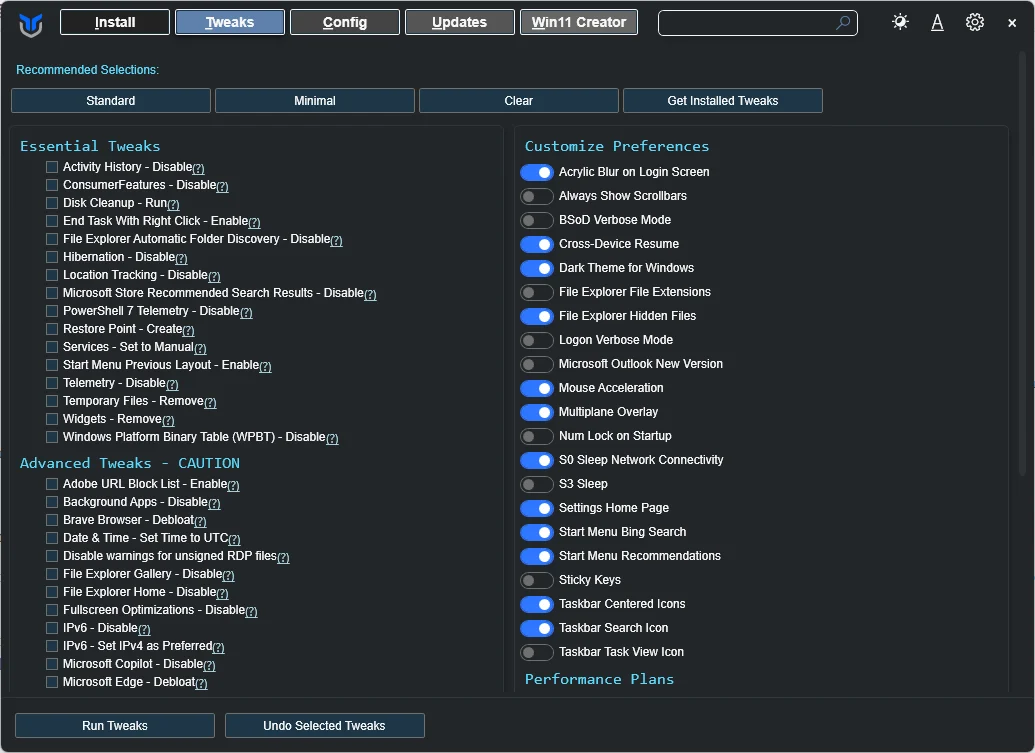Open help (?) for Fullscreen Optimizations - Disable
1035x753 pixels.
coord(251,611)
